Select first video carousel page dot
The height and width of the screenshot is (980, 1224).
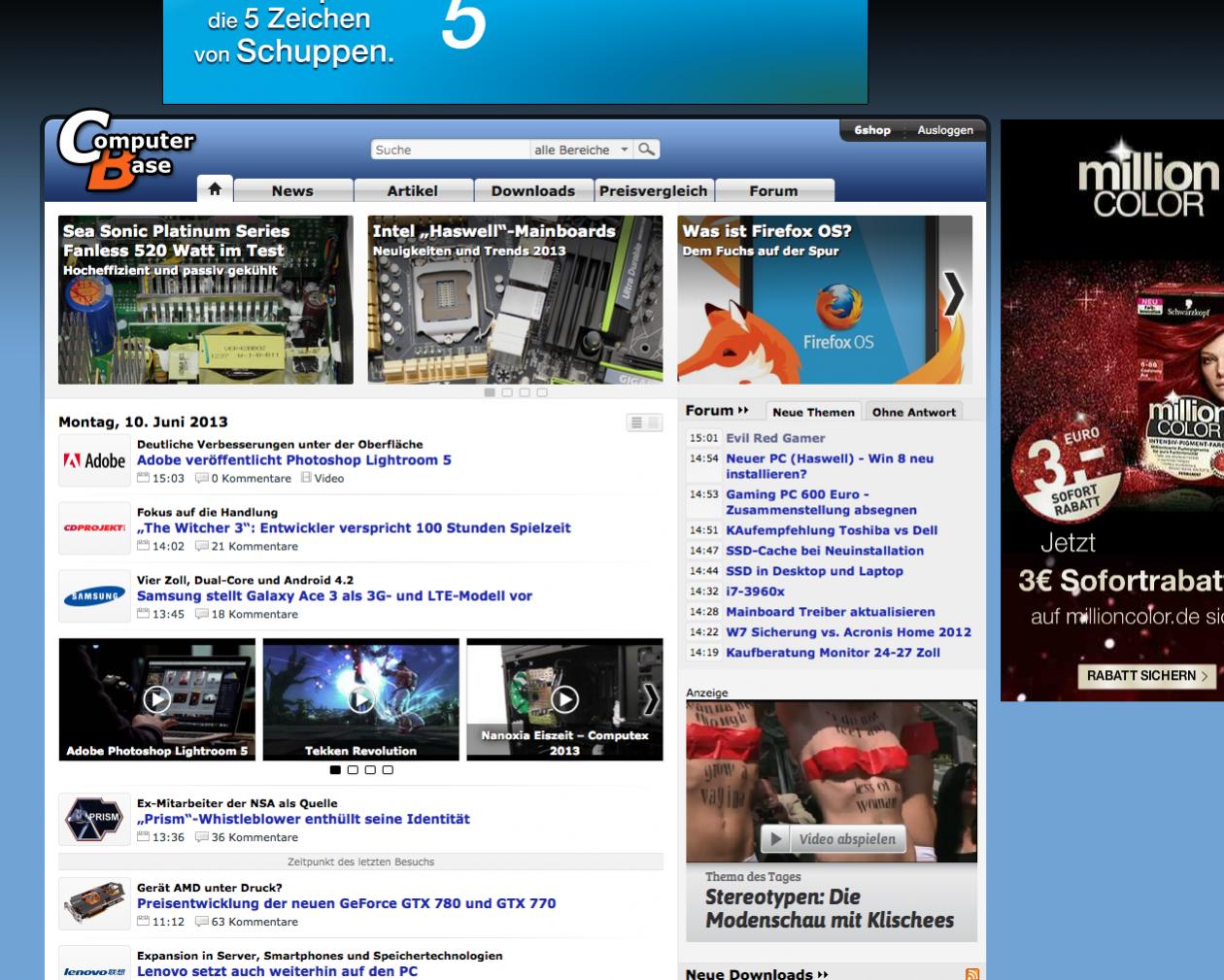(x=335, y=770)
